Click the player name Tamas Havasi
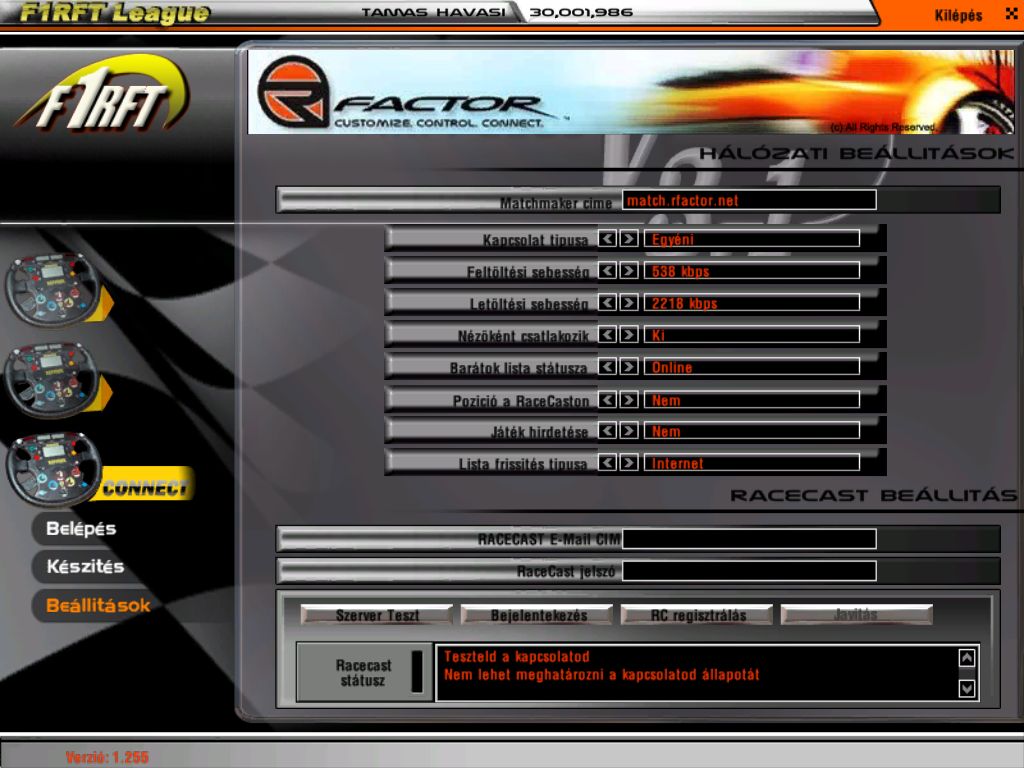 click(x=434, y=12)
